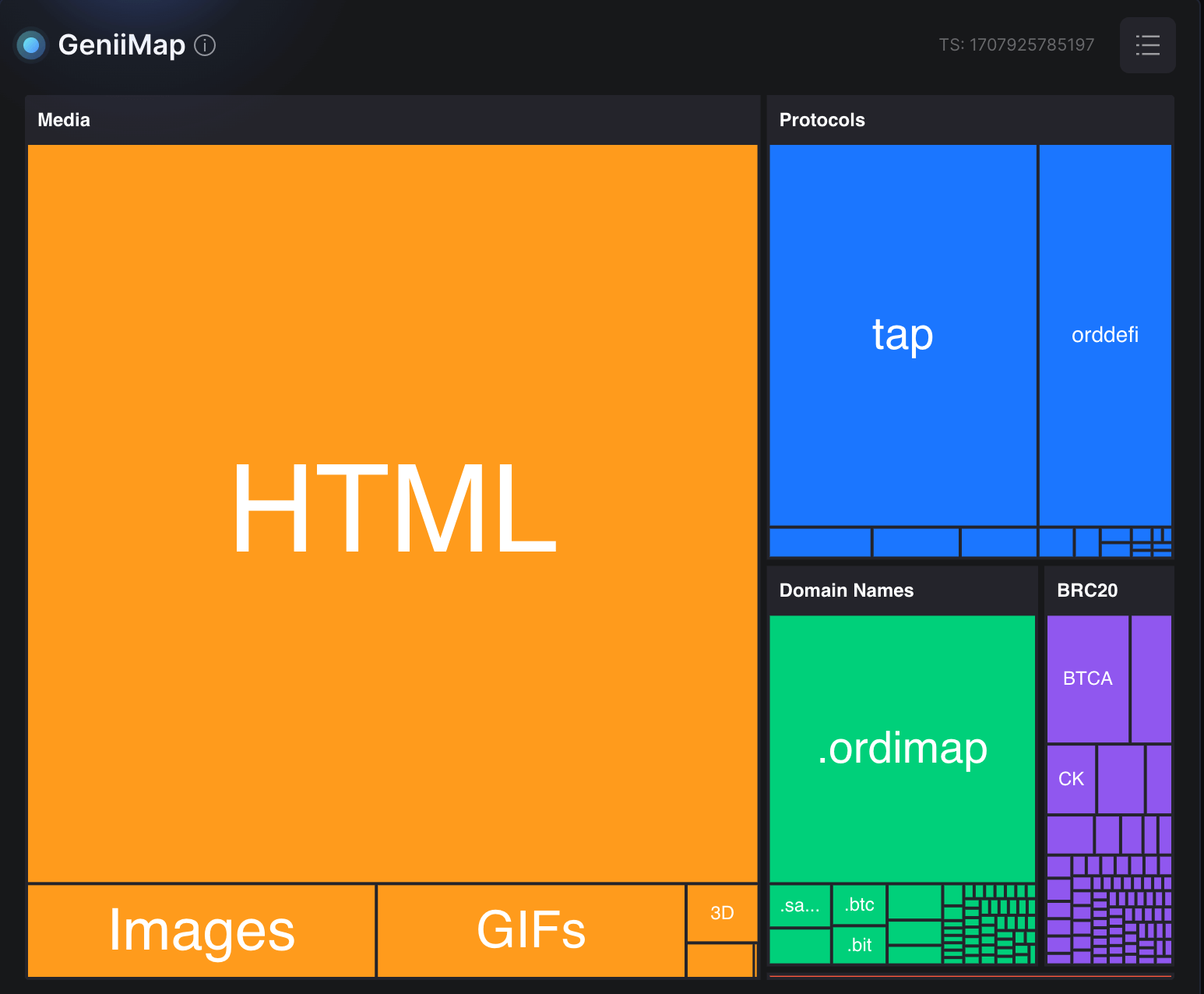Click the Media section header
1204x994 pixels.
coord(64,120)
